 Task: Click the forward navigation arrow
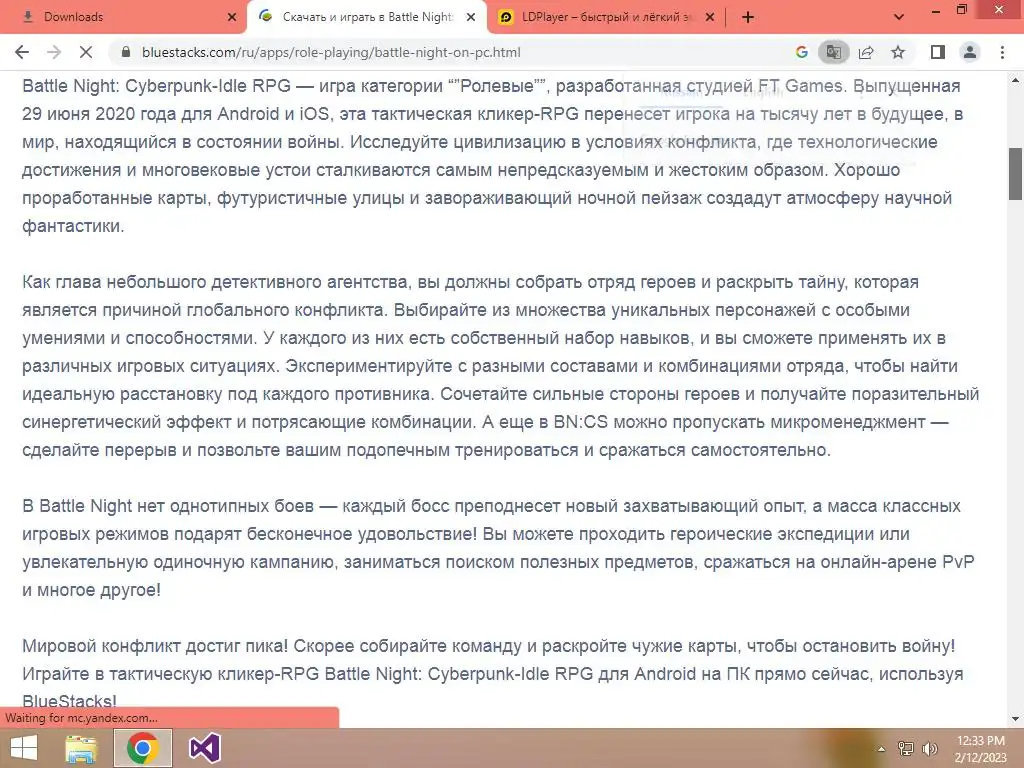[54, 52]
